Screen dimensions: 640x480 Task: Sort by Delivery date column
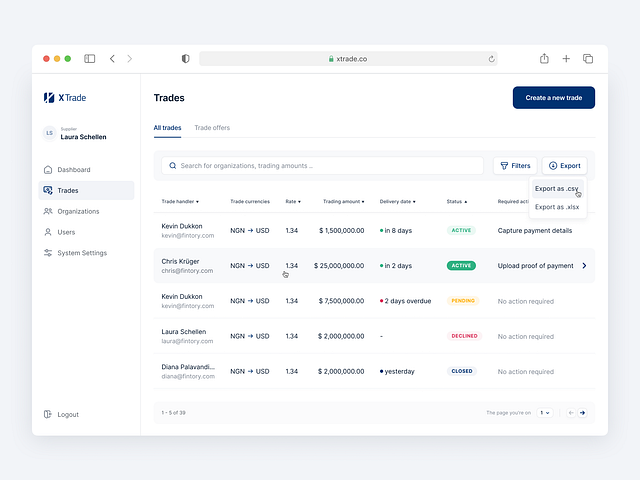point(398,202)
